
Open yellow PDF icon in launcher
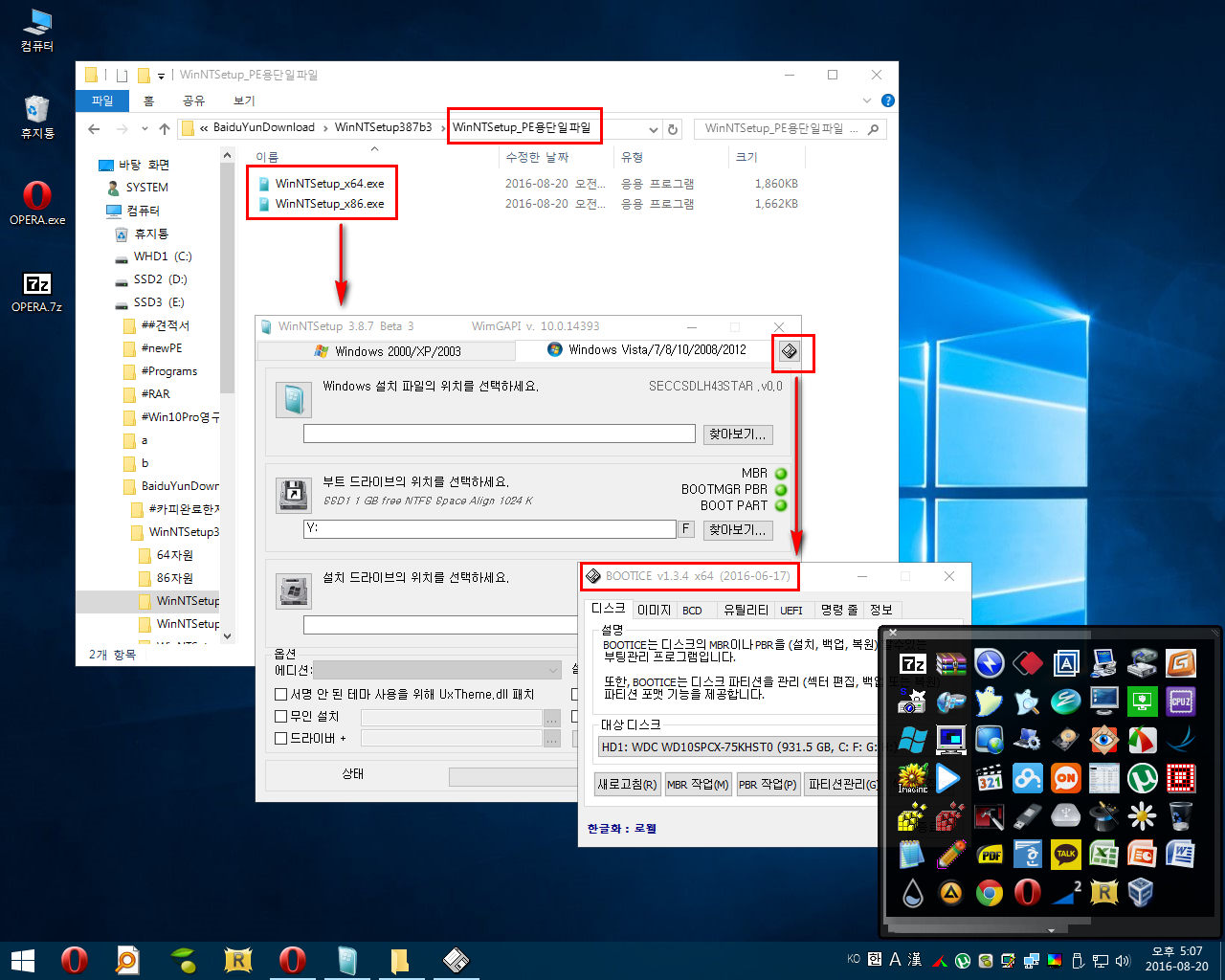pos(989,855)
